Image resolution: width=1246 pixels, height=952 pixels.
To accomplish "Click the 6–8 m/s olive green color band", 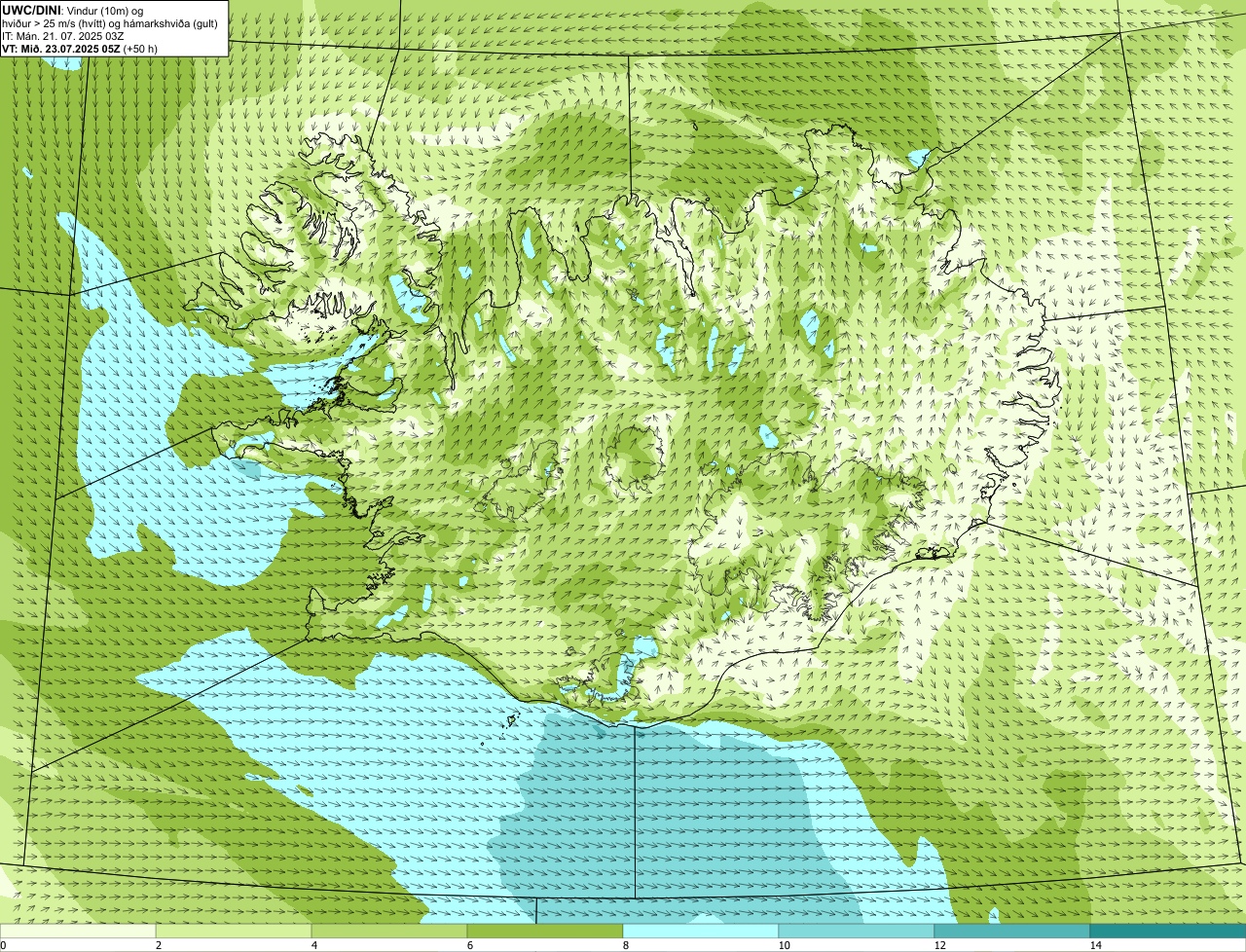I will pyautogui.click(x=545, y=931).
